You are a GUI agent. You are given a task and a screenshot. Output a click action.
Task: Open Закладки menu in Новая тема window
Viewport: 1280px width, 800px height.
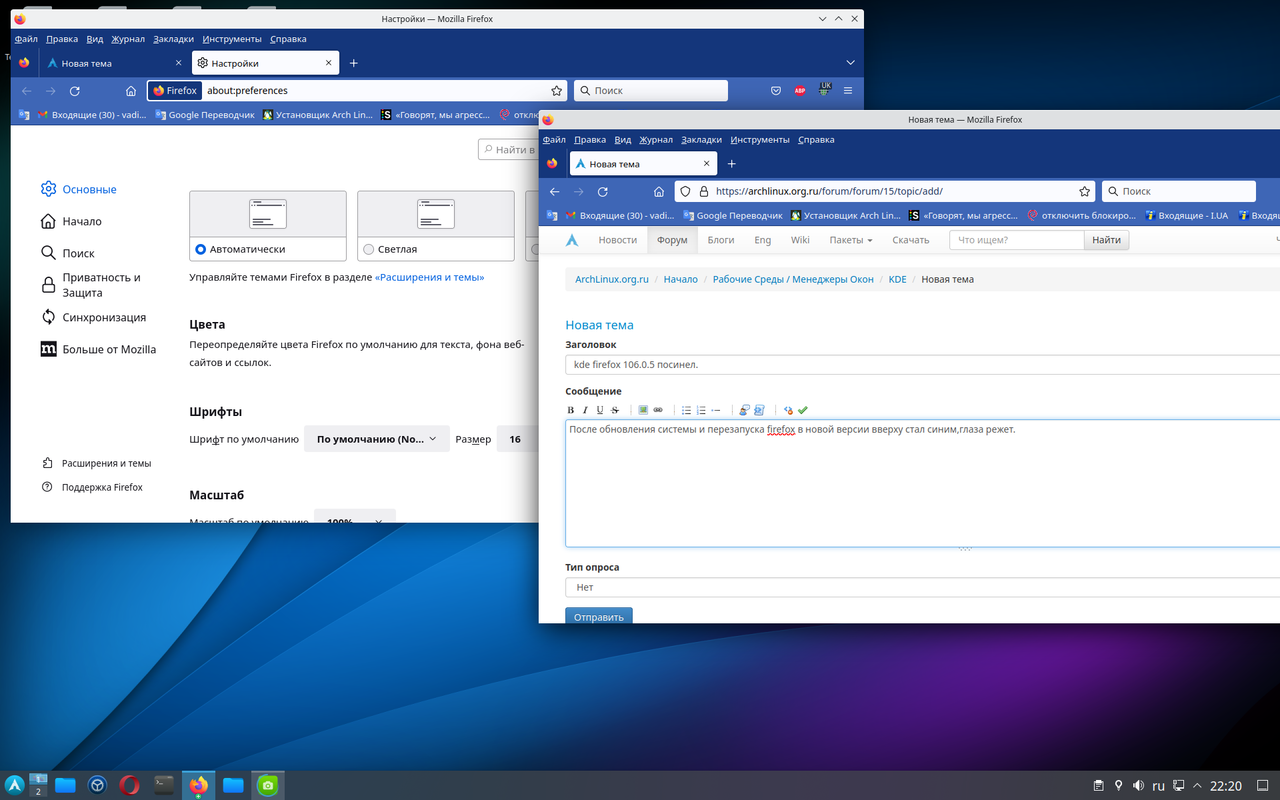[701, 140]
